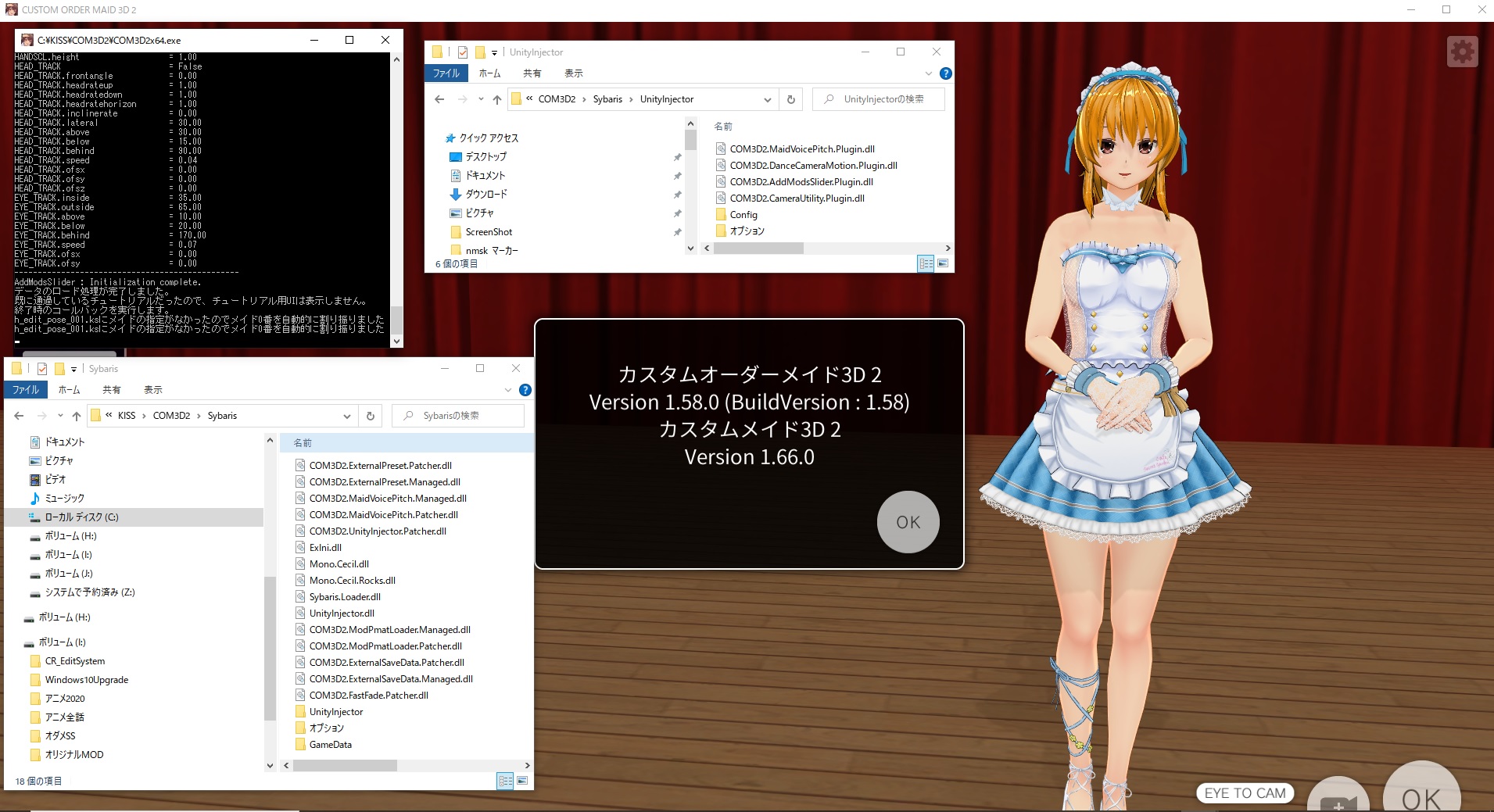Go back in Sybaris explorer window
The height and width of the screenshot is (812, 1494).
(19, 416)
